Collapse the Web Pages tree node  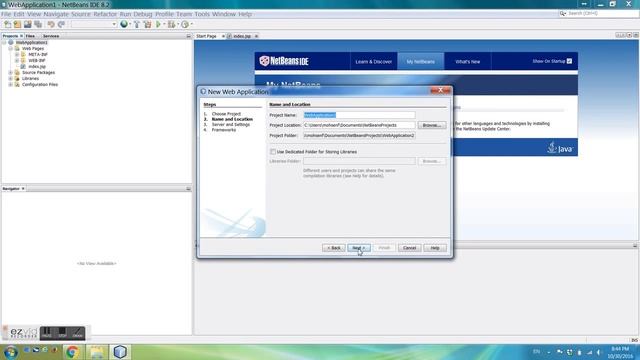click(x=11, y=49)
